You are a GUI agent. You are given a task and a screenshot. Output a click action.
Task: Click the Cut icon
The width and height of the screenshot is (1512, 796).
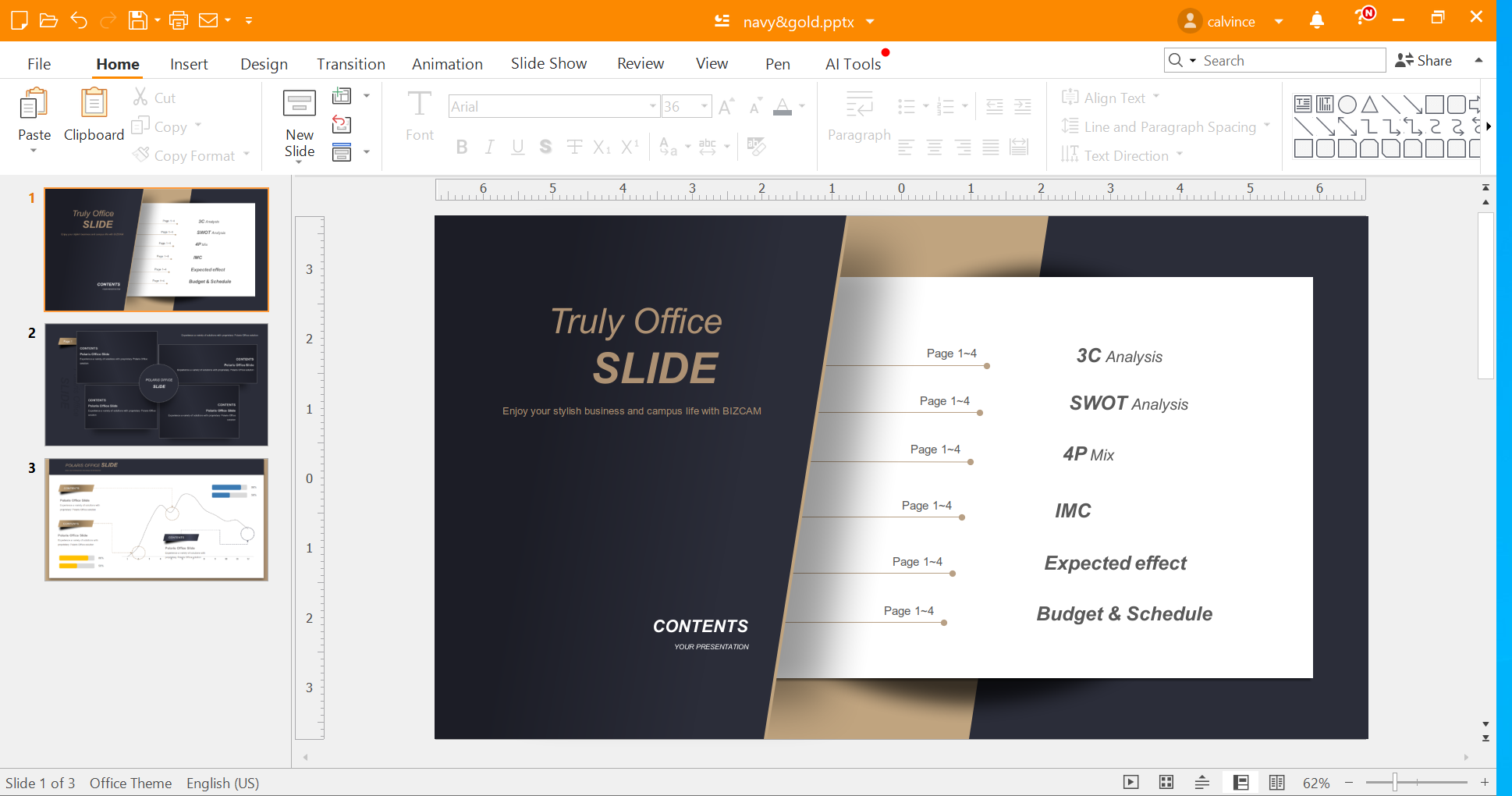pos(140,97)
